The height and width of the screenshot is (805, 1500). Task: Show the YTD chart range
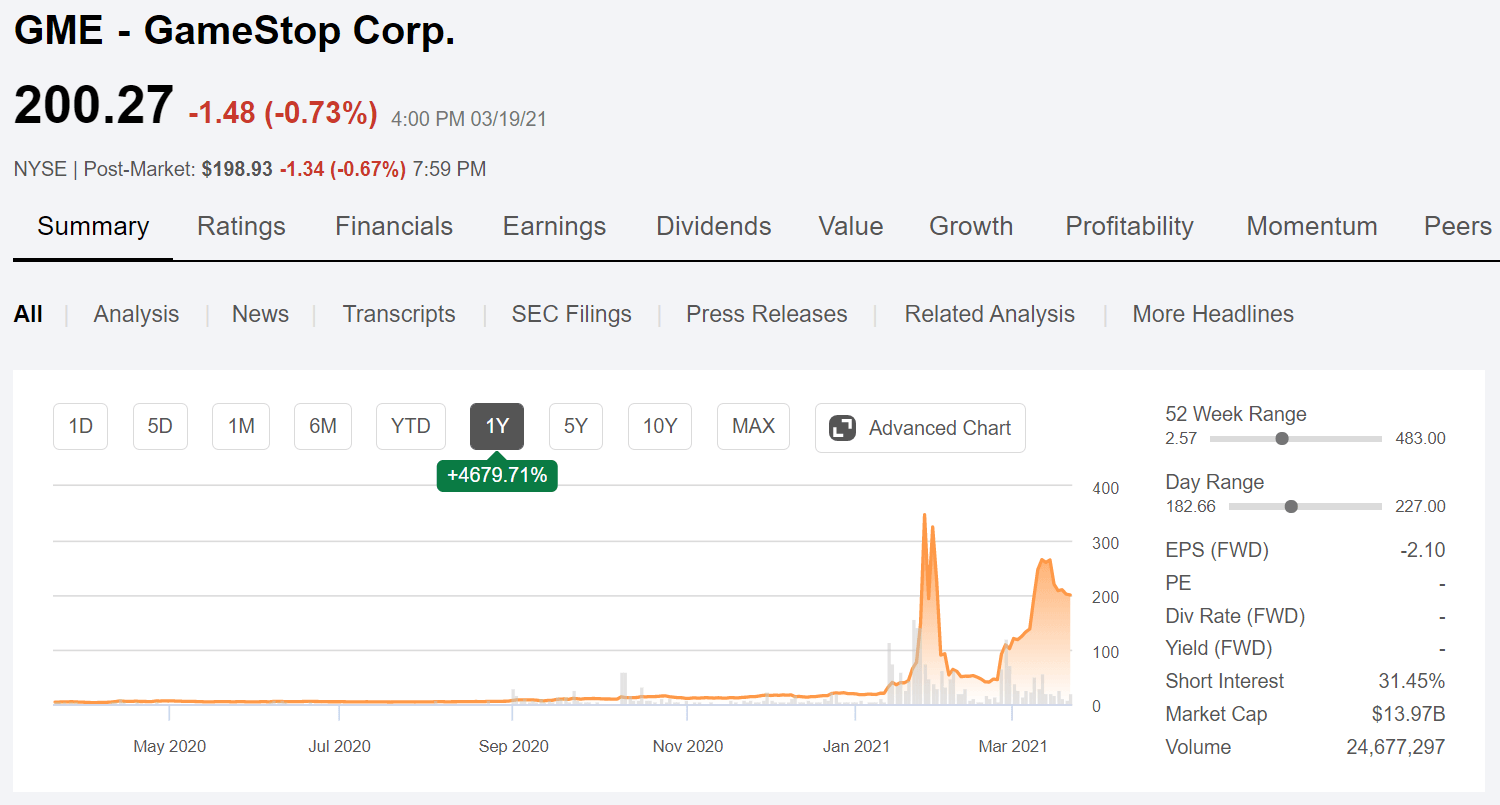[411, 427]
